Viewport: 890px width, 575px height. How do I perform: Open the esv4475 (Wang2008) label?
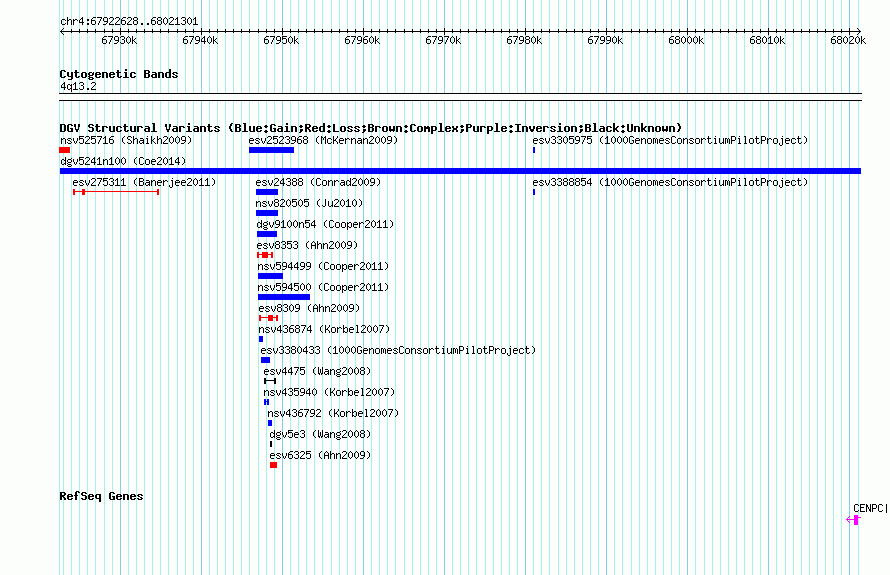(317, 371)
